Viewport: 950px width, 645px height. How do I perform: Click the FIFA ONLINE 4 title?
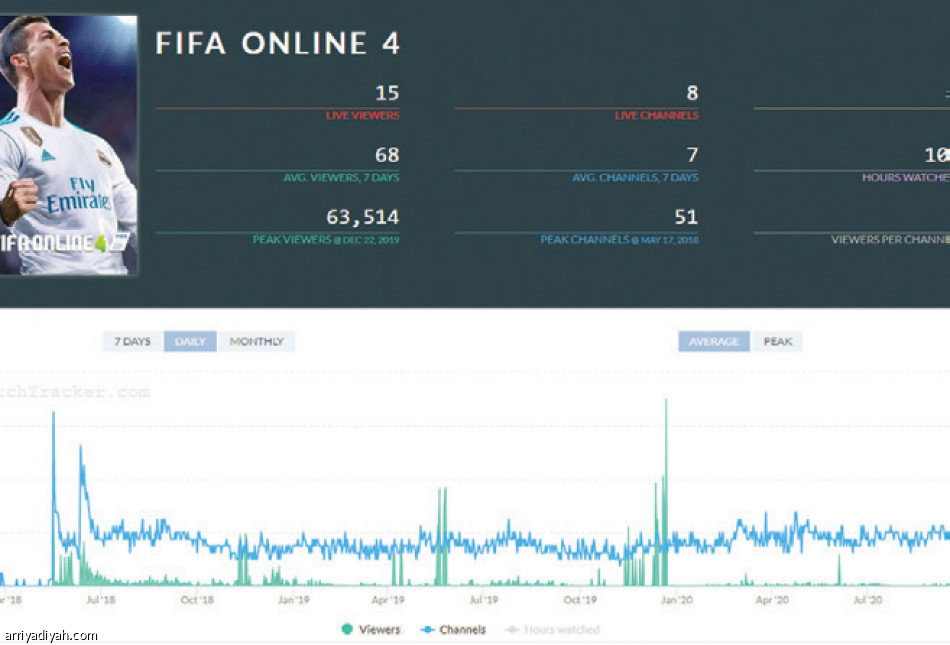click(x=277, y=44)
